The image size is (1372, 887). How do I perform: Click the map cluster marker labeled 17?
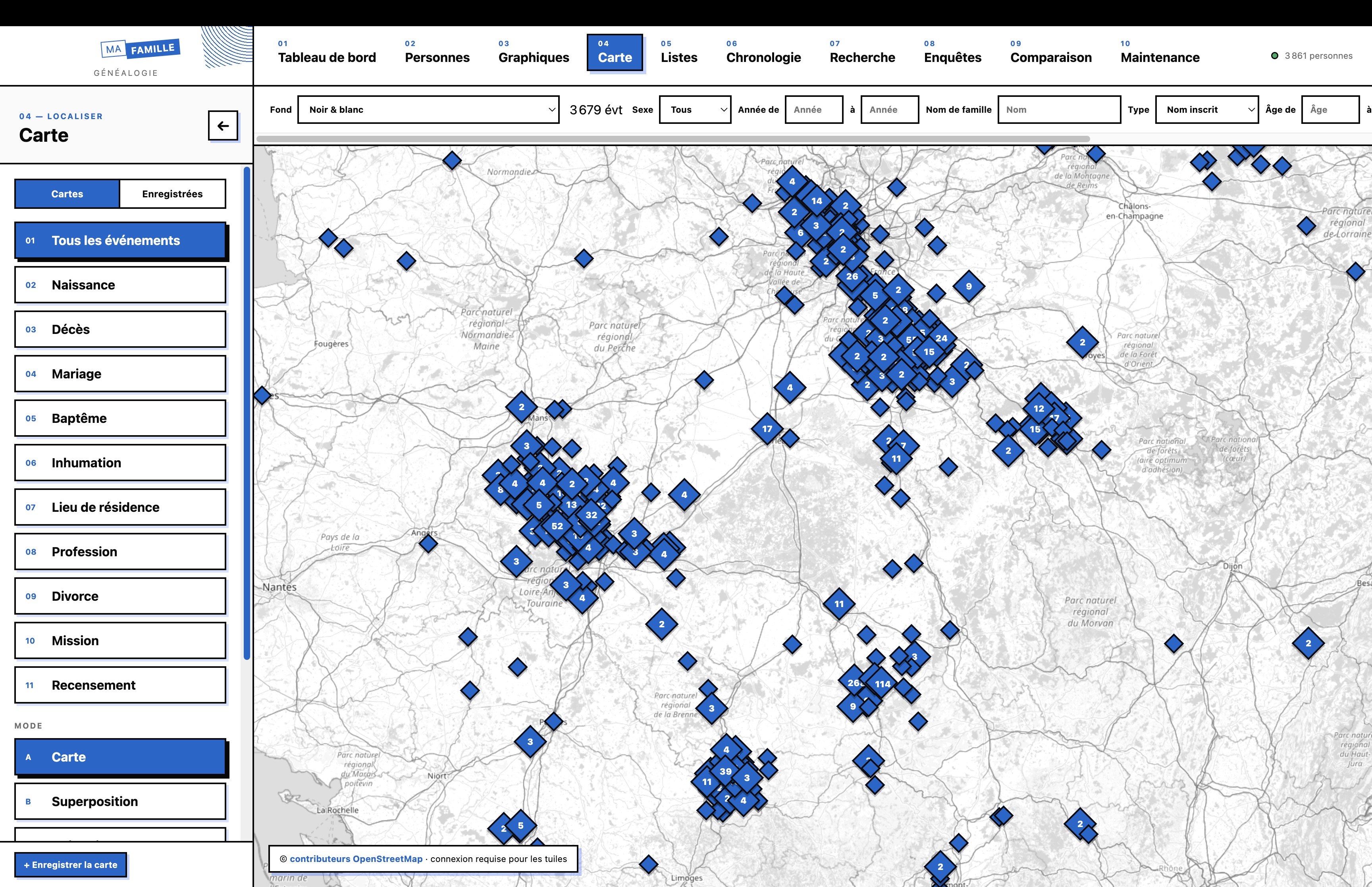point(767,428)
